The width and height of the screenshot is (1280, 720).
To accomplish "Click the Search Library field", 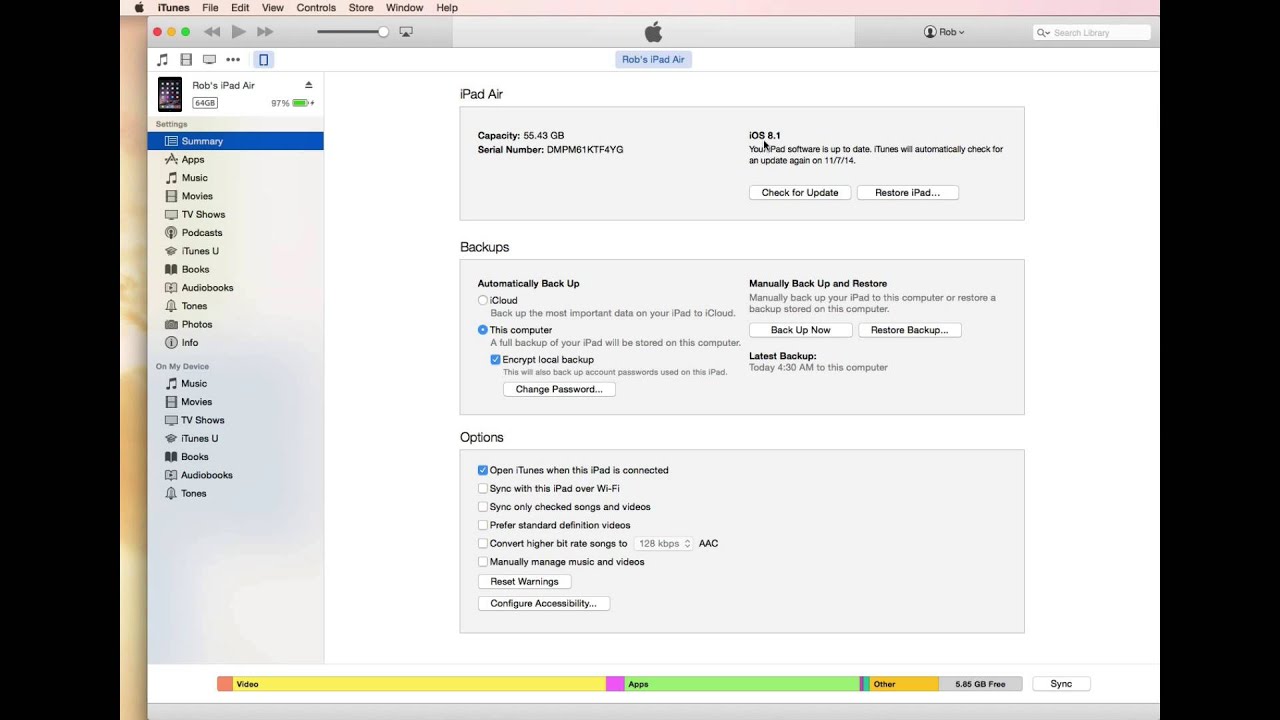I will click(x=1092, y=33).
